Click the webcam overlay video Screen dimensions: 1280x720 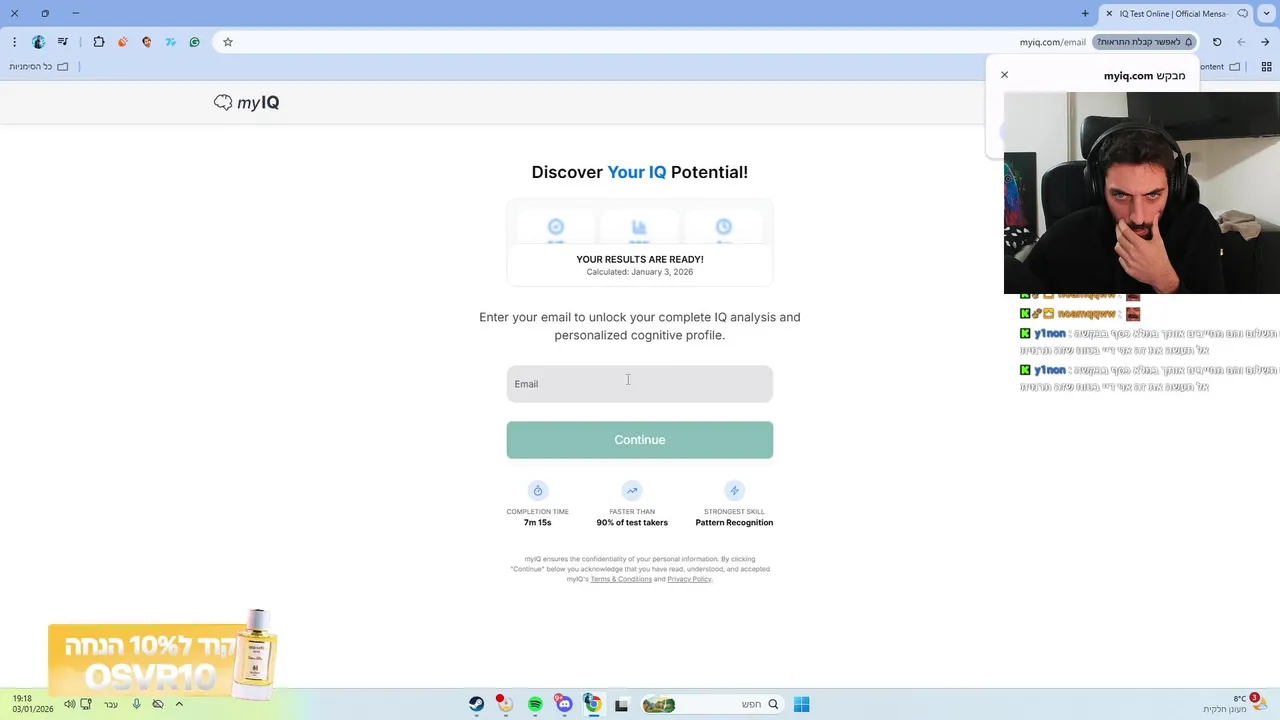[1142, 193]
